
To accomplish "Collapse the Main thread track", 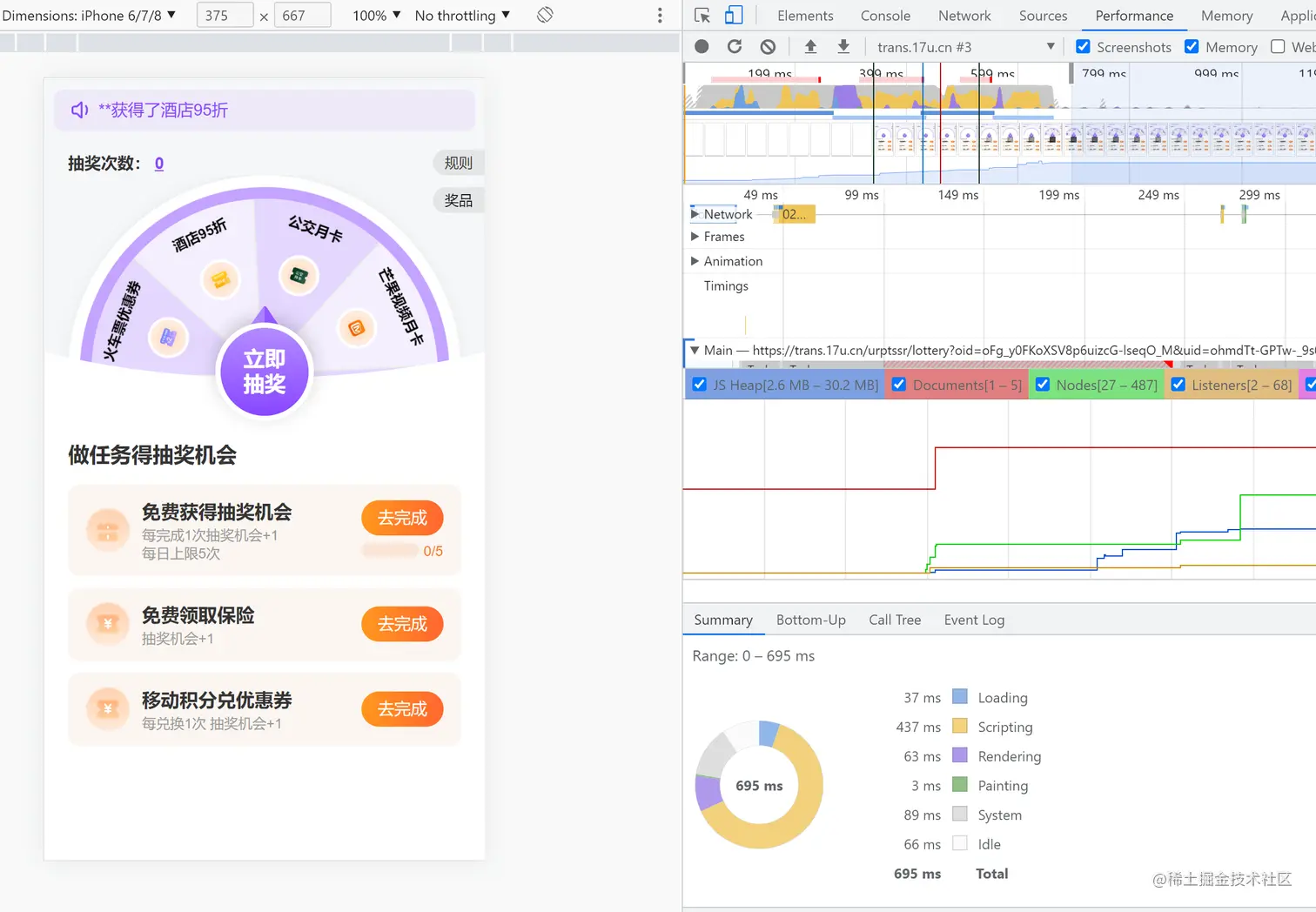I will (x=695, y=350).
